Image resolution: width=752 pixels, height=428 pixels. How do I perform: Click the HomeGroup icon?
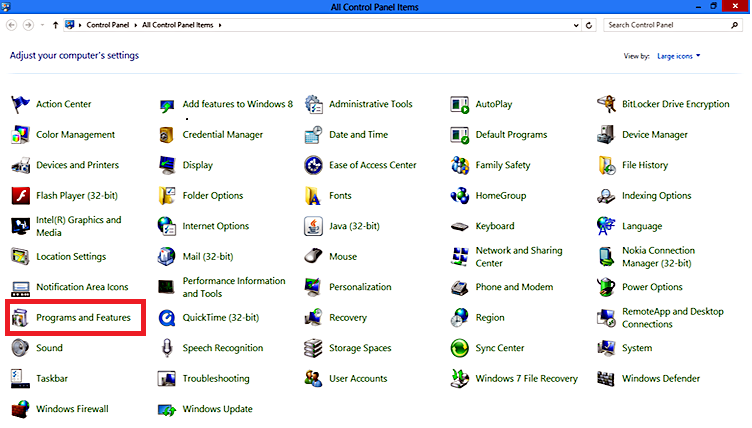(x=460, y=196)
